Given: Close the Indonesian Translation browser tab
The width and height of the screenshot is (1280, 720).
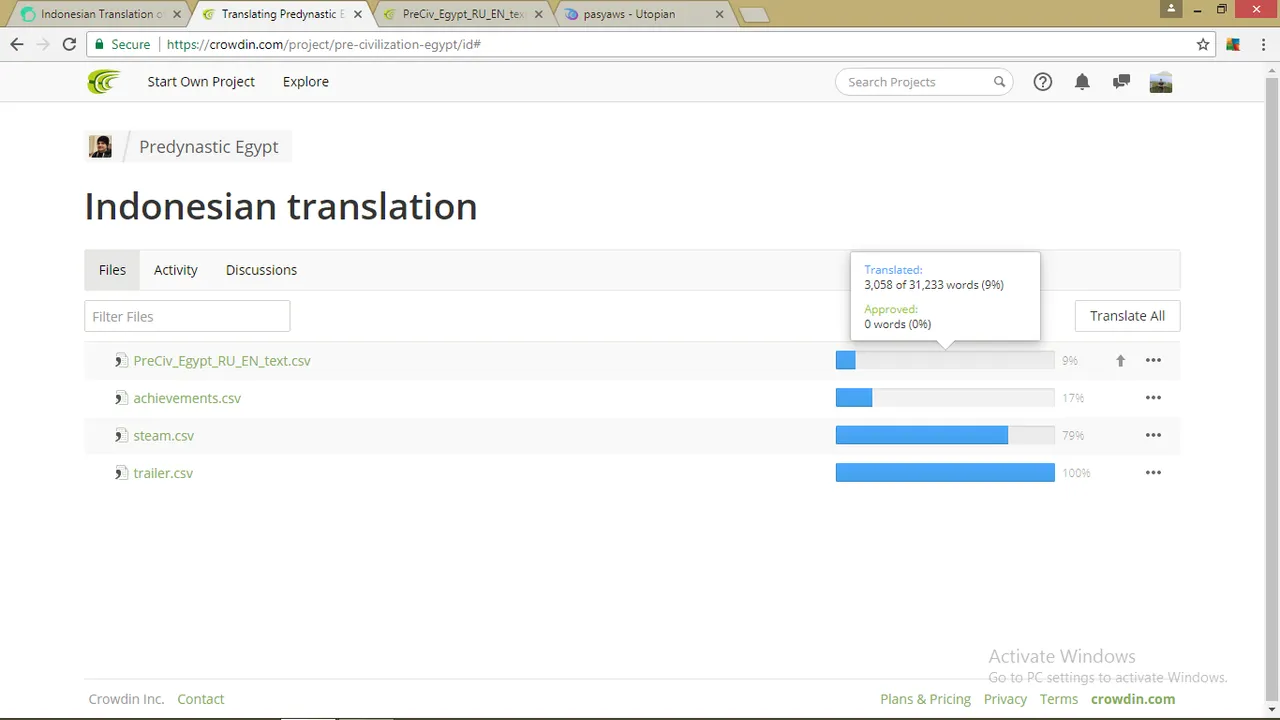Looking at the screenshot, I should coord(177,15).
